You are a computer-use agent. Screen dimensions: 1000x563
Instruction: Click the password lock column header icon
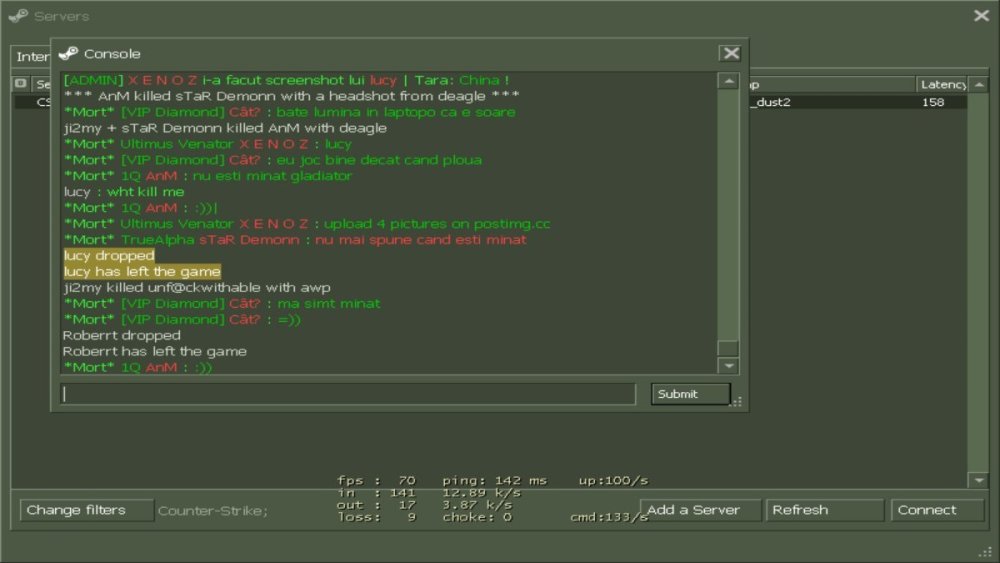[x=20, y=84]
